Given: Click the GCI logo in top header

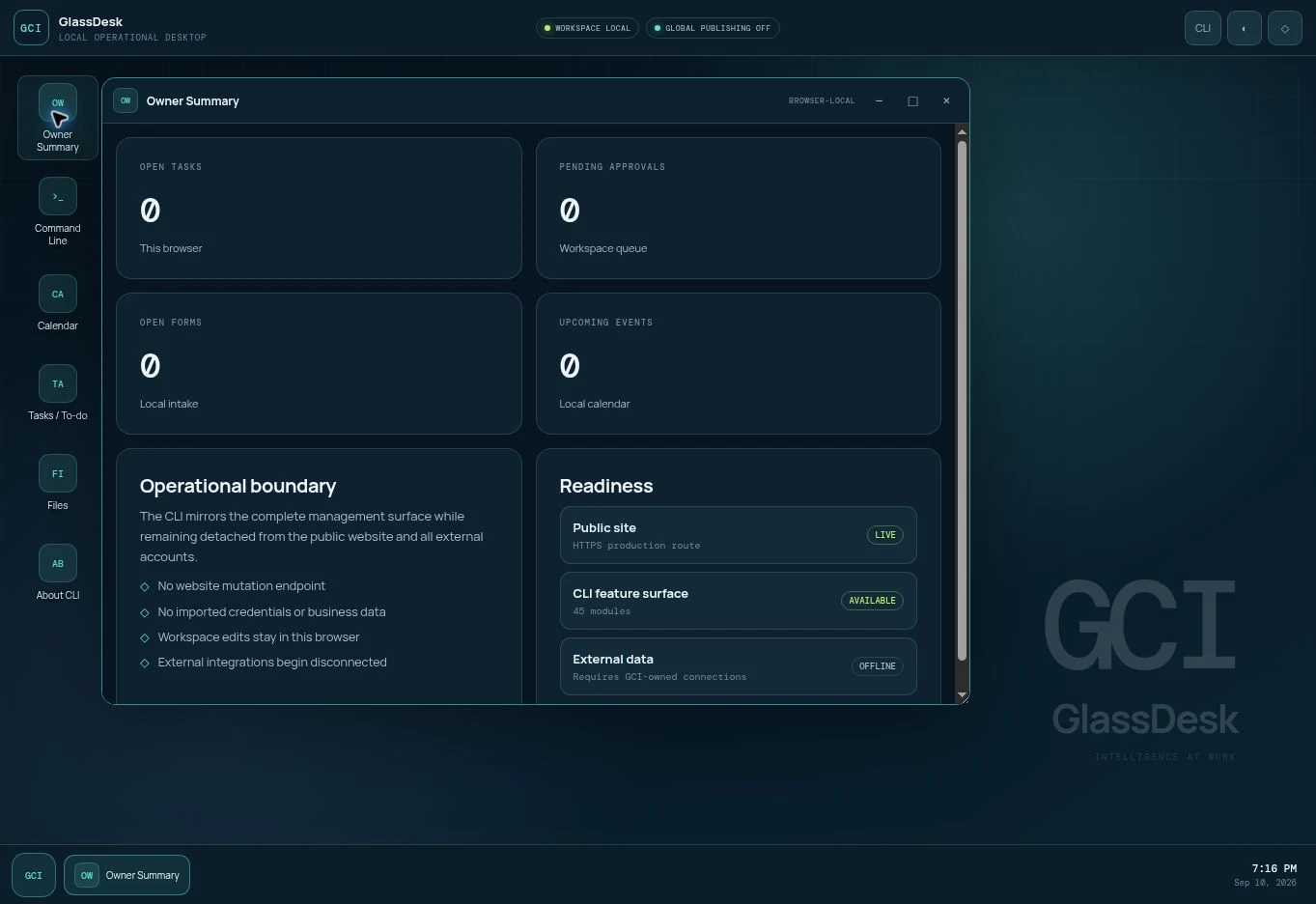Looking at the screenshot, I should coord(31,28).
